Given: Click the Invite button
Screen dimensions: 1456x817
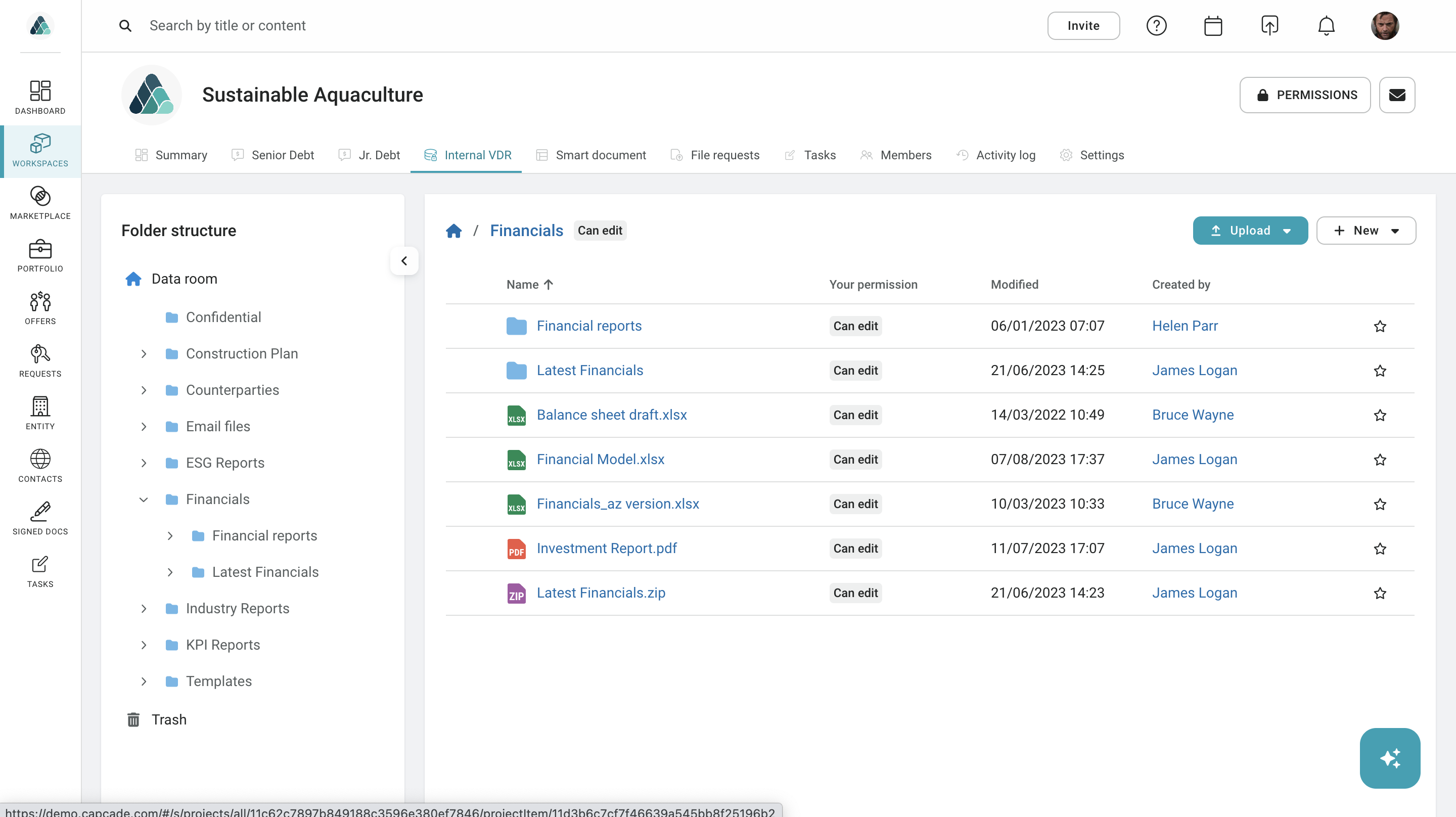Looking at the screenshot, I should click(1083, 26).
